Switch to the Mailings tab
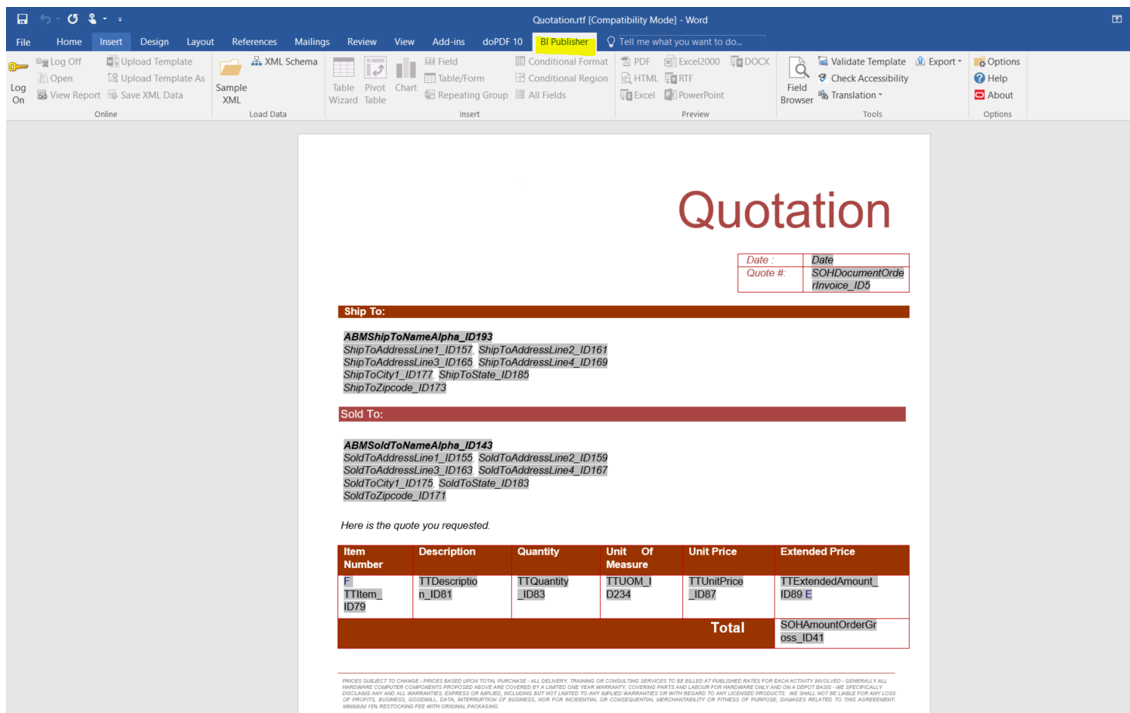Image resolution: width=1130 pixels, height=713 pixels. pos(312,42)
